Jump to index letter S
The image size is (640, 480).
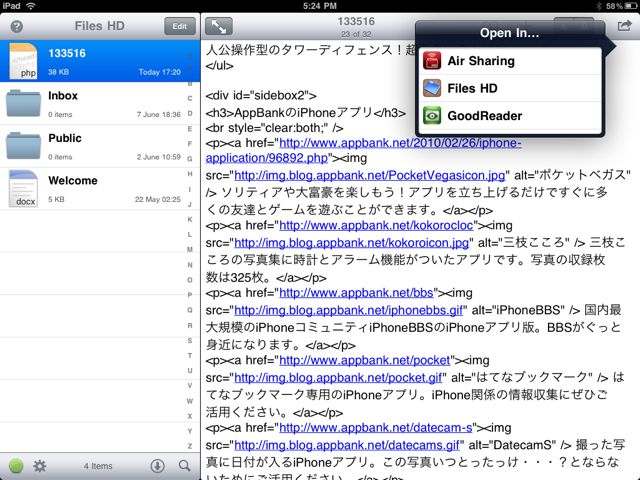click(x=190, y=340)
